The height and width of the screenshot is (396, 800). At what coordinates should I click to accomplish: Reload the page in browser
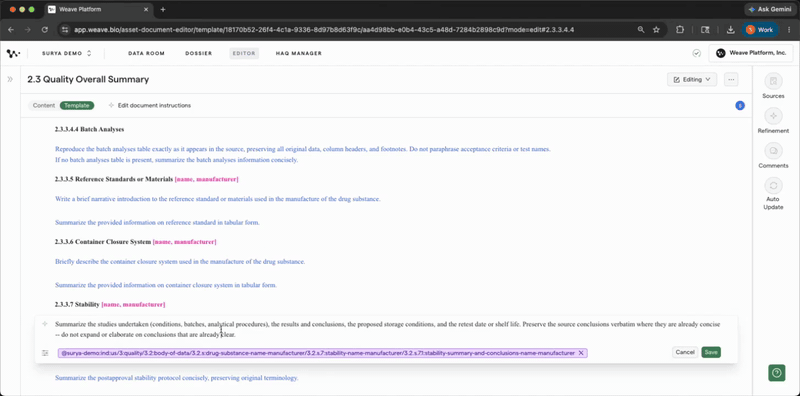44,30
